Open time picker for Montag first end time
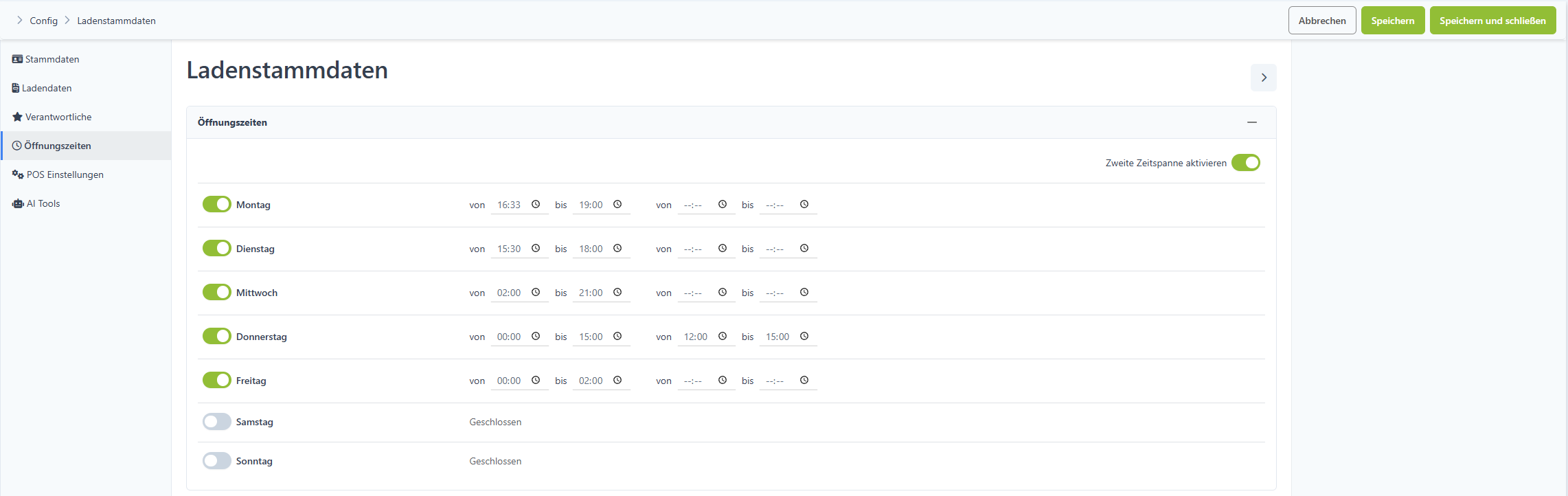The width and height of the screenshot is (1568, 496). [617, 204]
